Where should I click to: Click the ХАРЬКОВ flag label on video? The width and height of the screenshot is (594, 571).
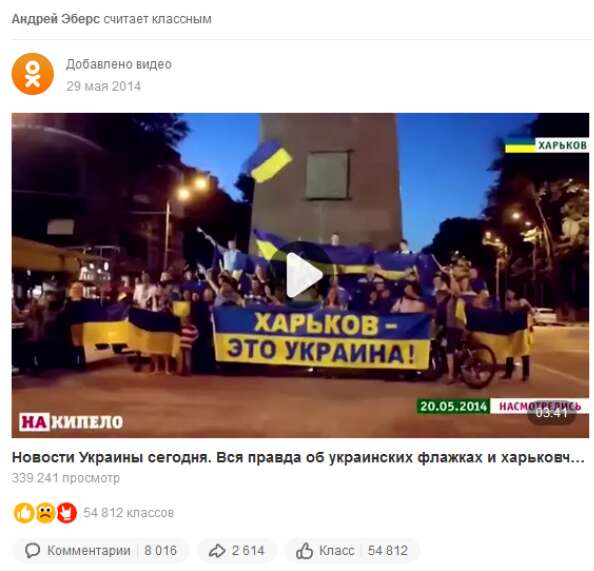[x=547, y=145]
